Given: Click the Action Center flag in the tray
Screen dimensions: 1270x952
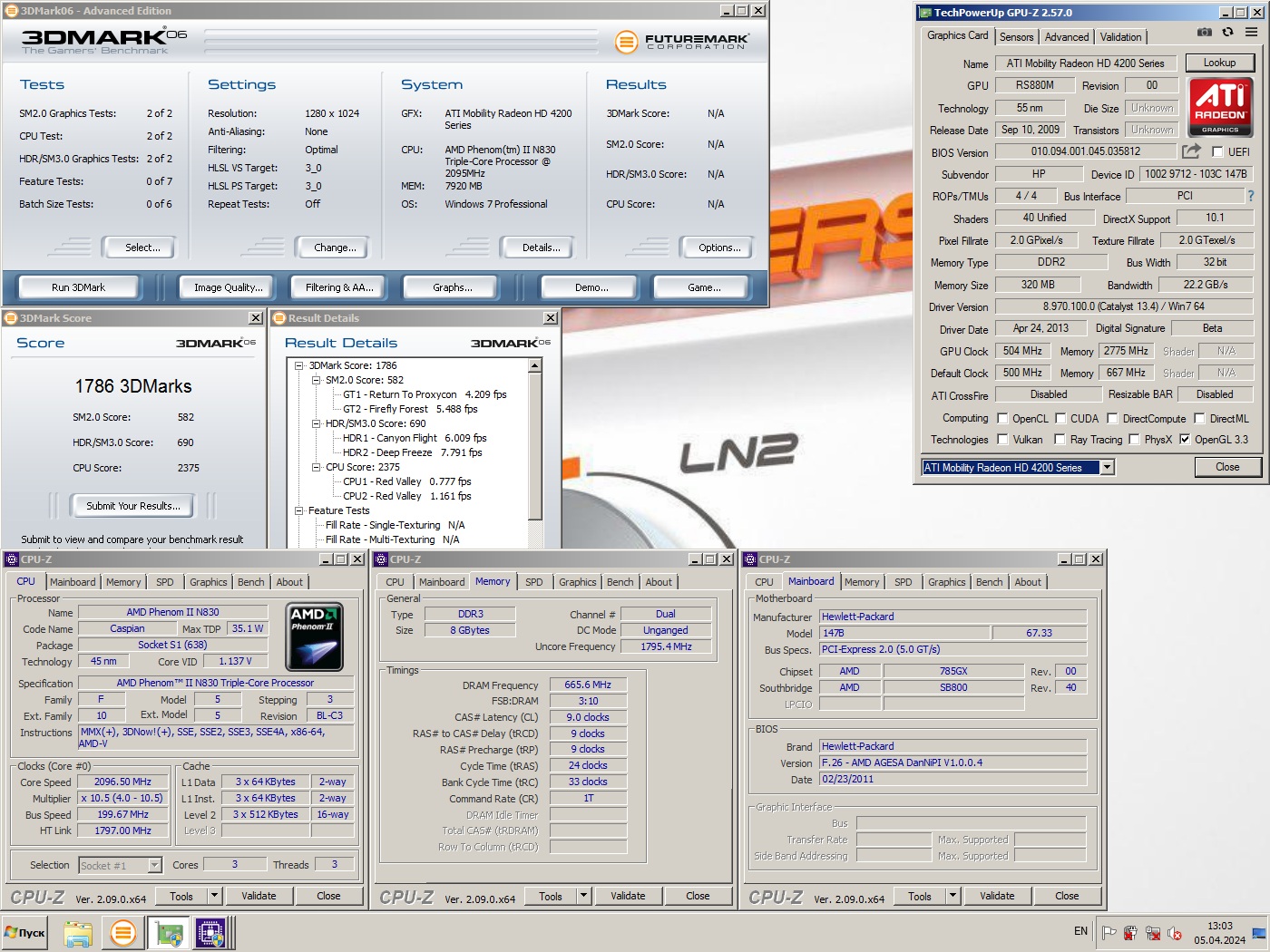Looking at the screenshot, I should 1109,932.
